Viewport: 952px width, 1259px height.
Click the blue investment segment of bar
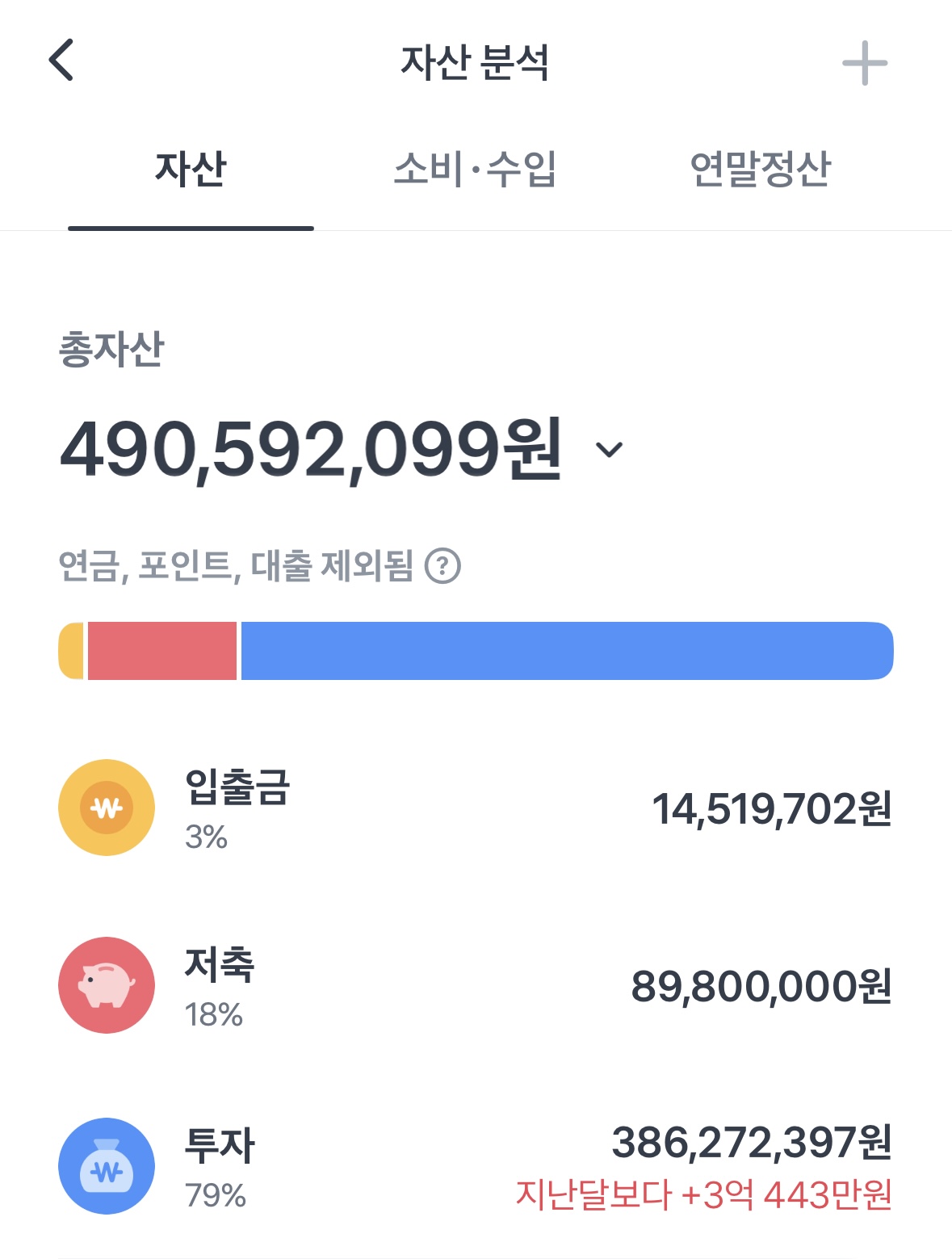(x=565, y=651)
